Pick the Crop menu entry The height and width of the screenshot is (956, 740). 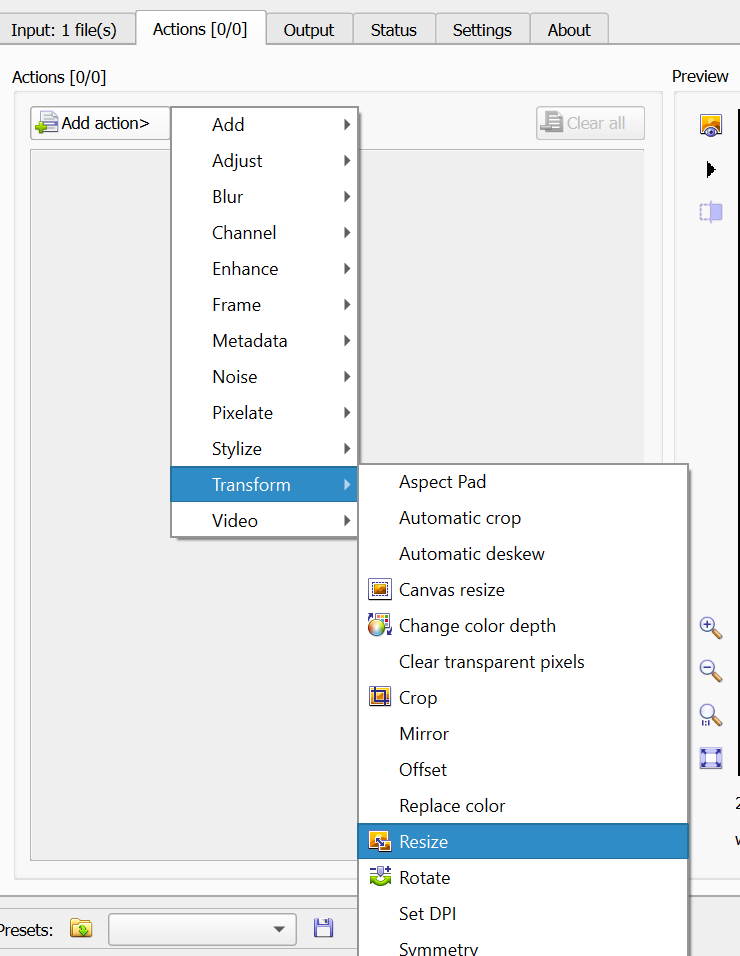pyautogui.click(x=418, y=698)
